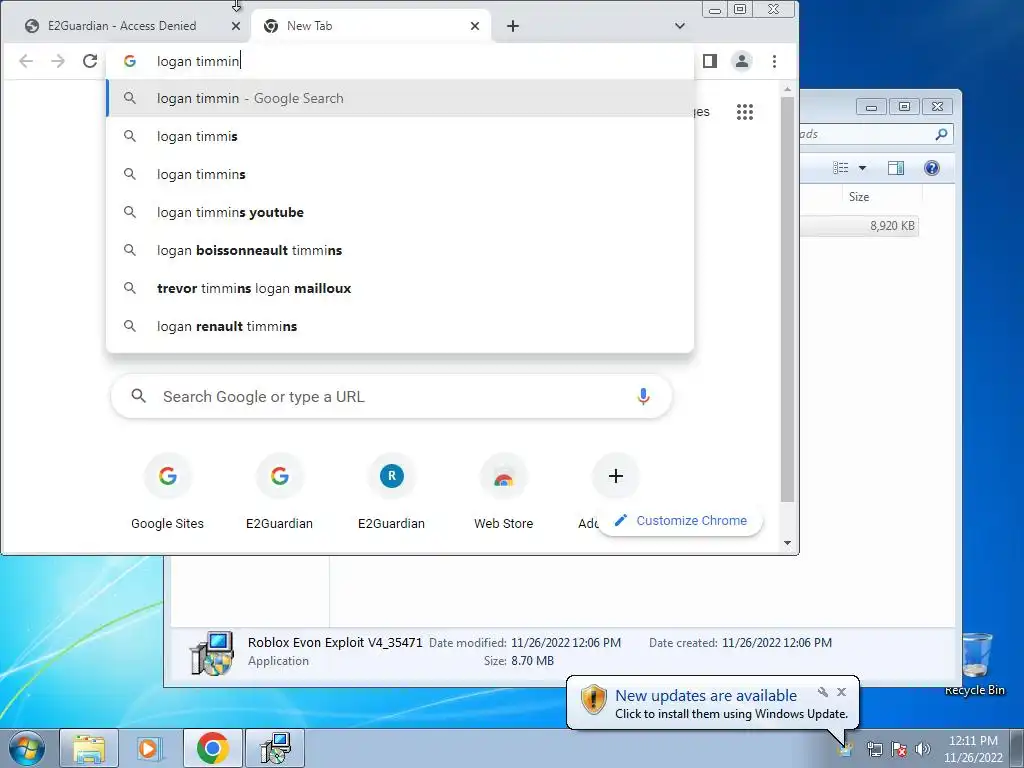Pick 'logan boissonneault timmins' suggestion
This screenshot has height=768, width=1024.
pos(400,250)
